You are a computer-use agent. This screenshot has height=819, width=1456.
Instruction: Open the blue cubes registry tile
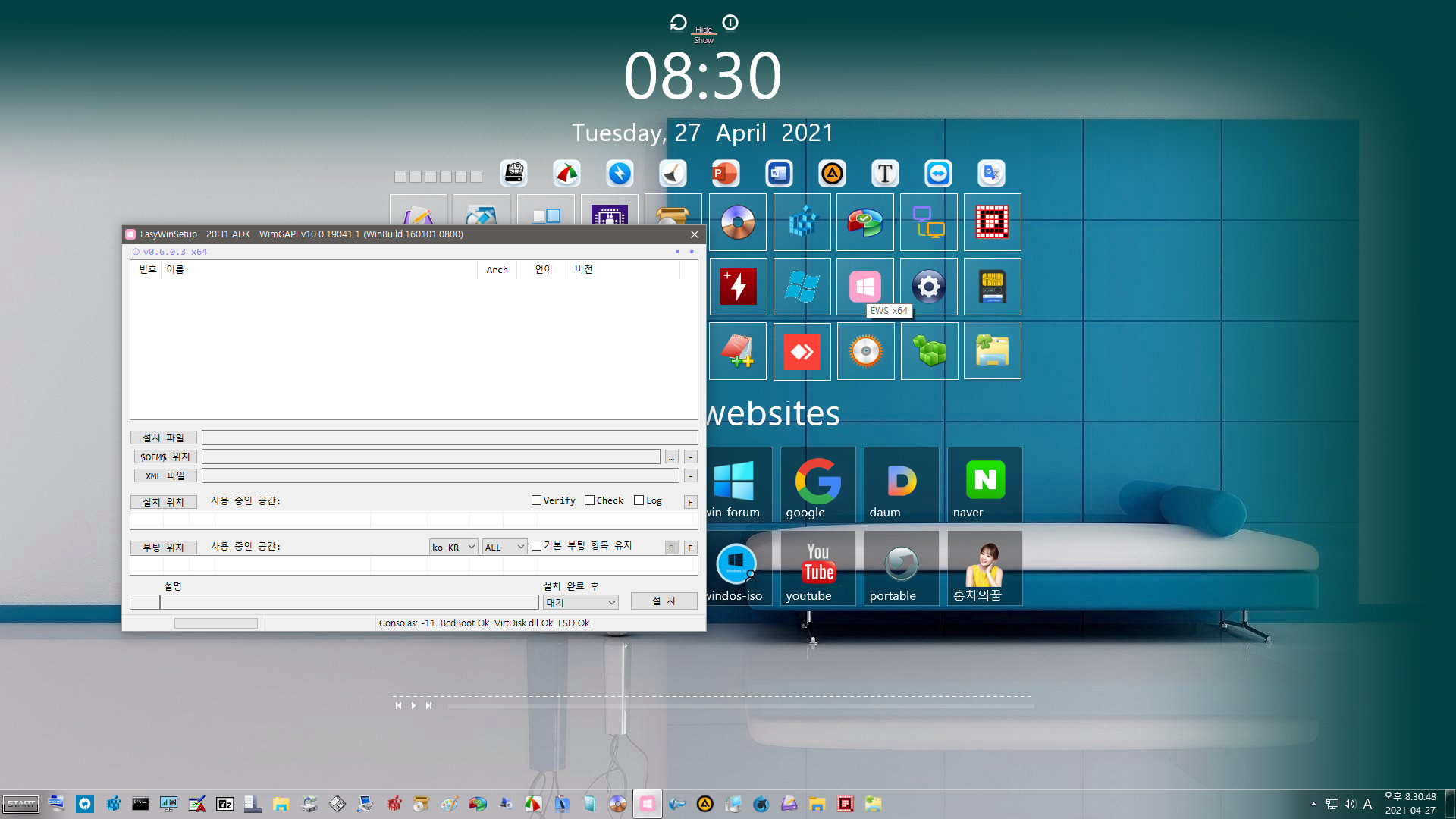(802, 222)
